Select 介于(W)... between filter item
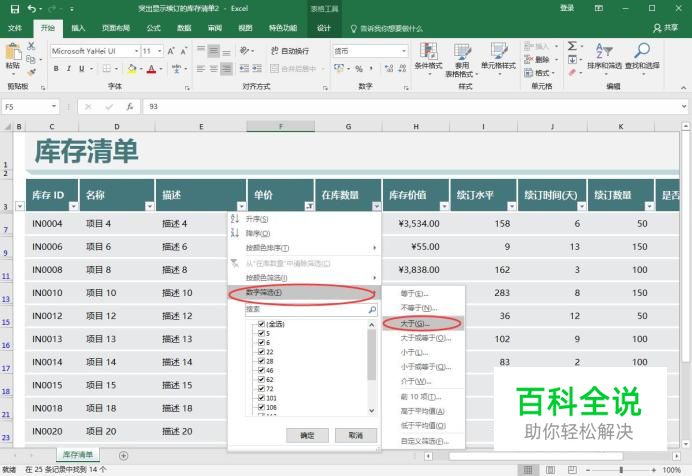 pos(423,381)
